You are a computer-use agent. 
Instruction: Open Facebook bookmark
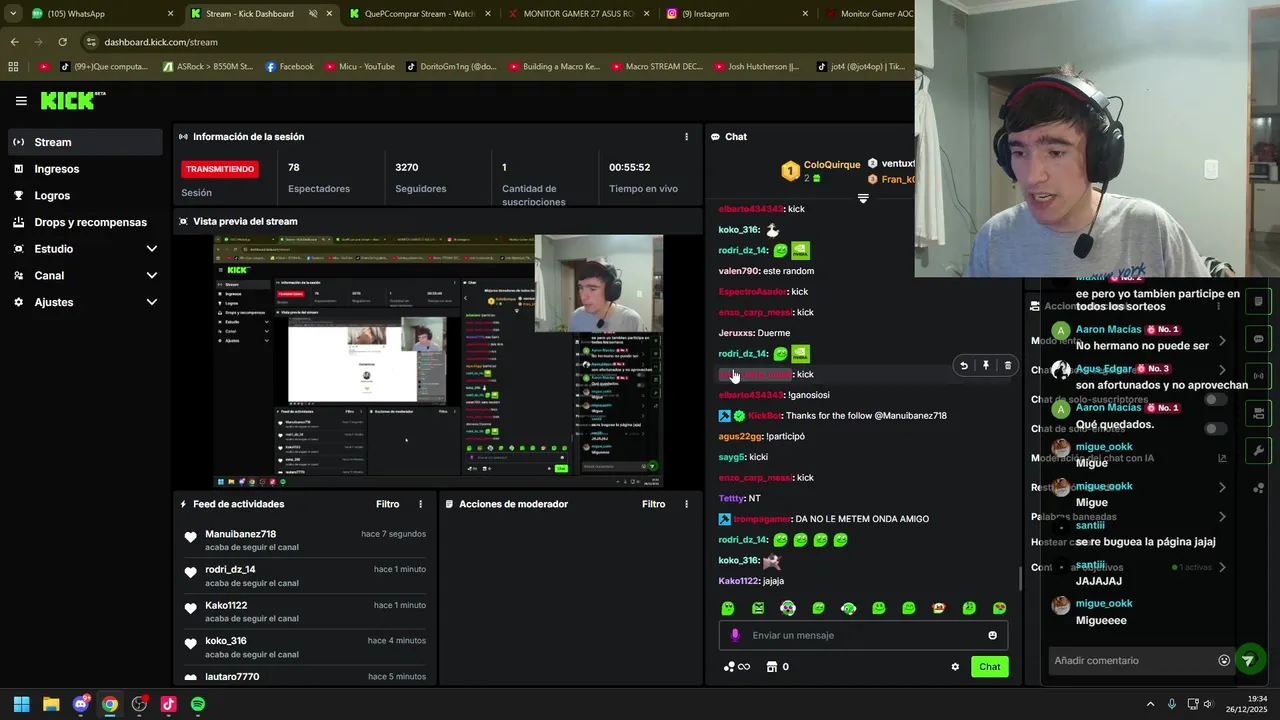290,67
